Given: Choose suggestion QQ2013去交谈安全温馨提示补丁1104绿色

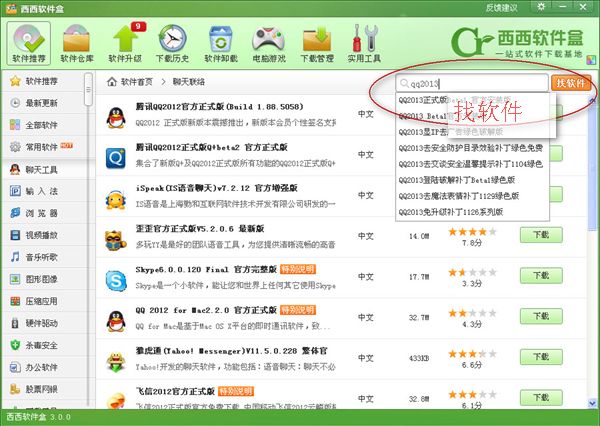Looking at the screenshot, I should [x=471, y=164].
